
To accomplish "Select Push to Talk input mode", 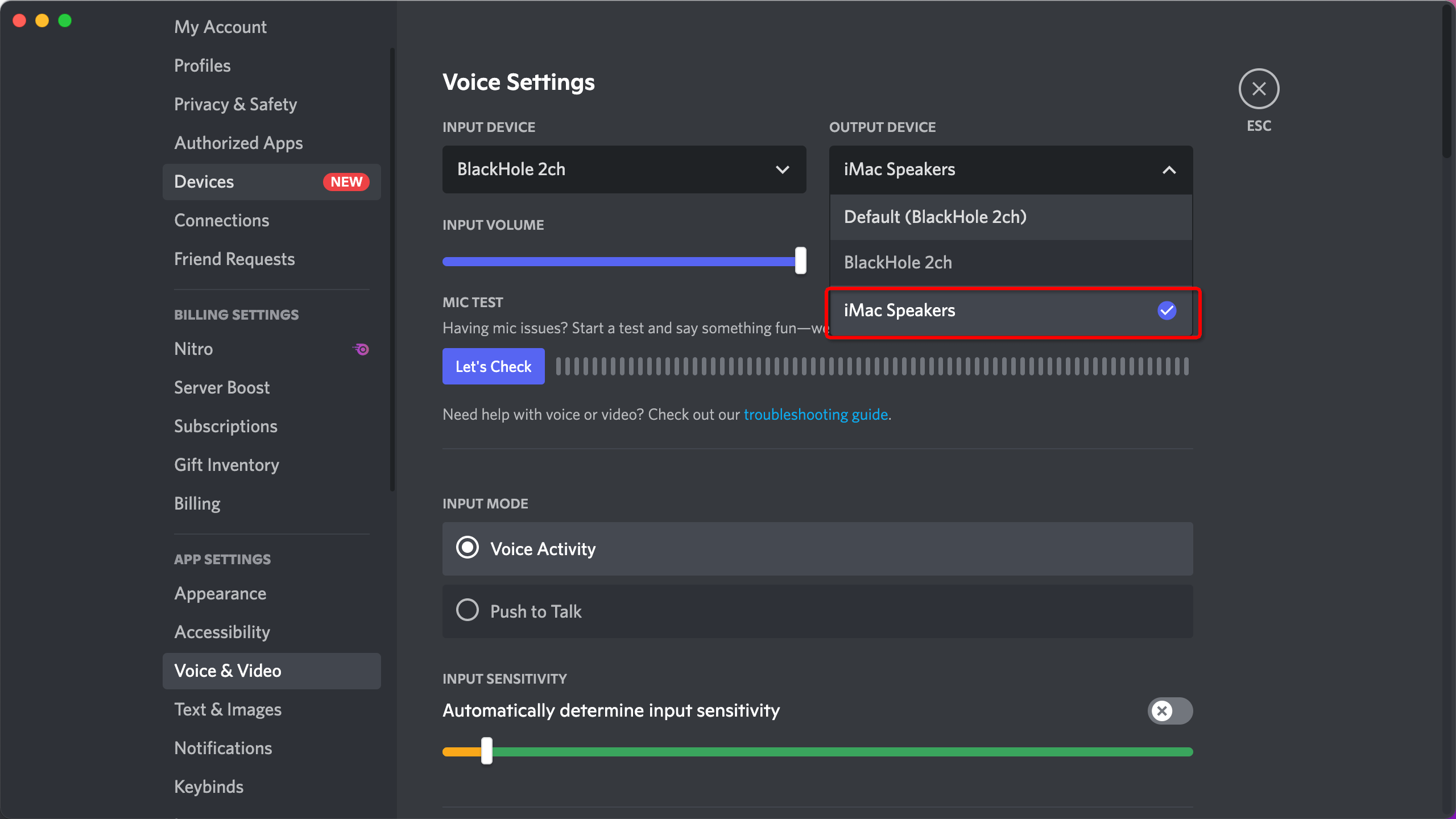I will (x=466, y=610).
